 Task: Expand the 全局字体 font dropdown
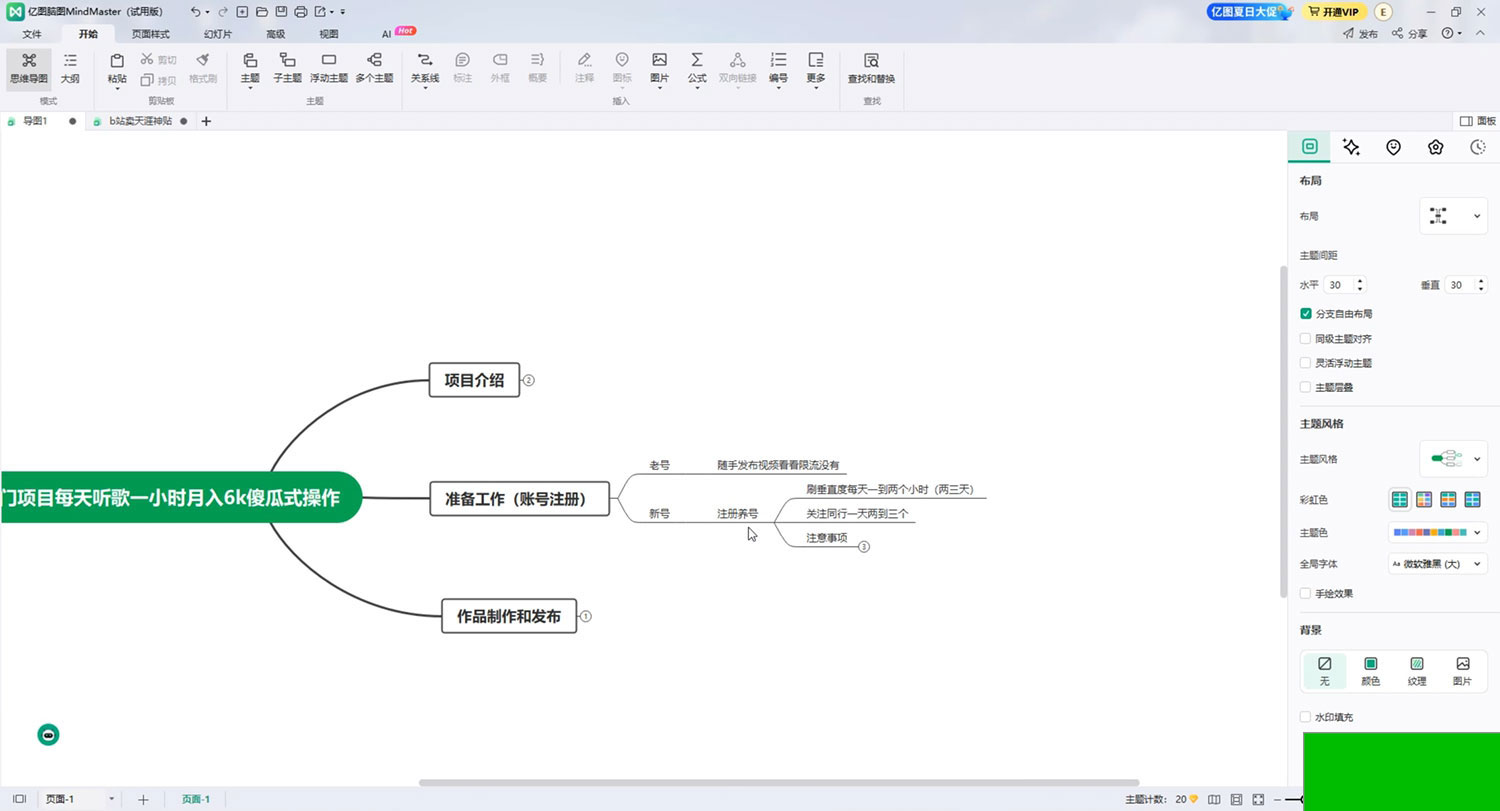point(1437,564)
